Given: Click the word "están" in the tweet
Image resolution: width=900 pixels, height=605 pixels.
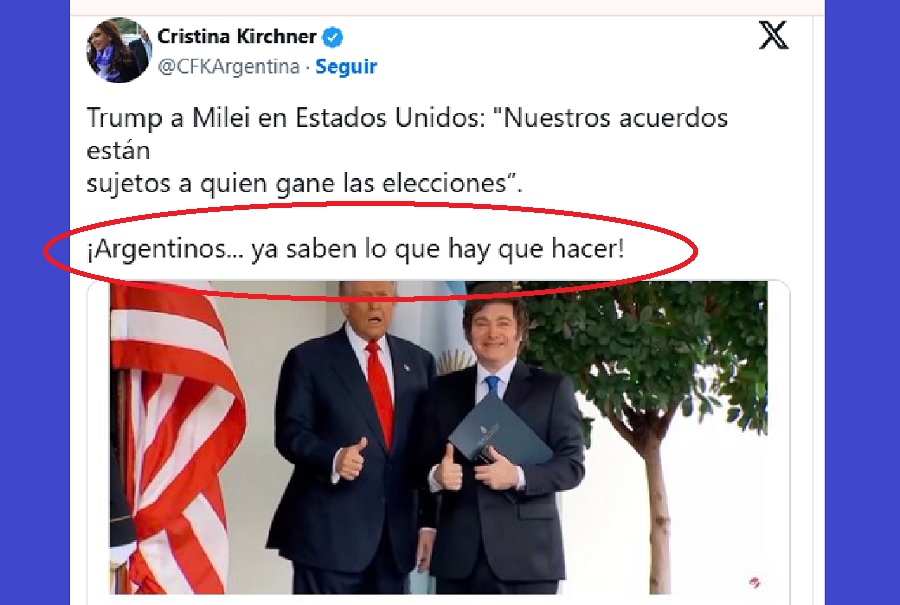Looking at the screenshot, I should tap(118, 151).
